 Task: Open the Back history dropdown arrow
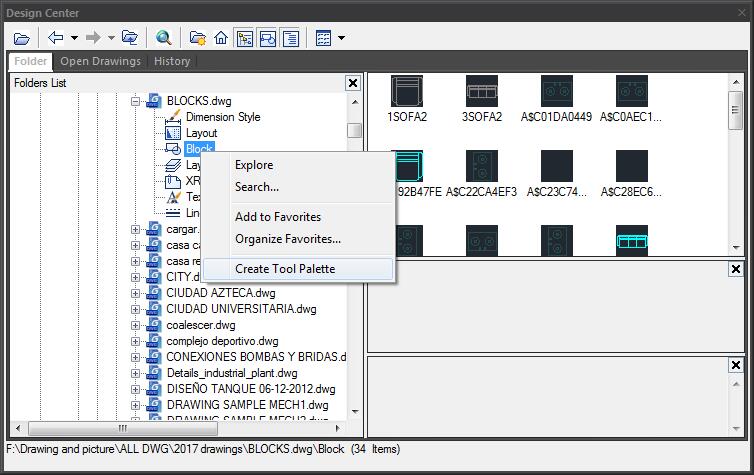(x=74, y=38)
